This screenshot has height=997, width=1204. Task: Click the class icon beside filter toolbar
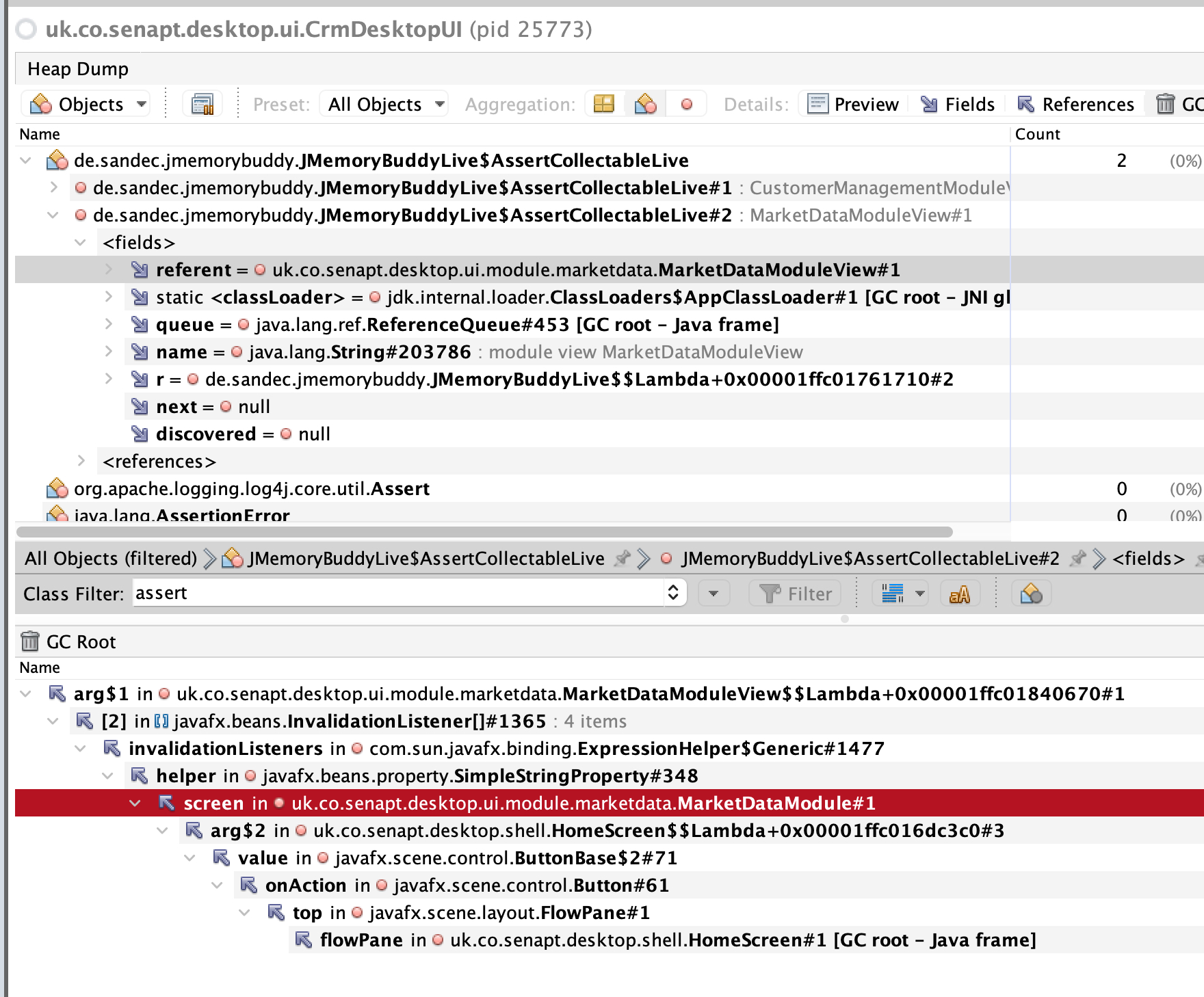pyautogui.click(x=1030, y=594)
